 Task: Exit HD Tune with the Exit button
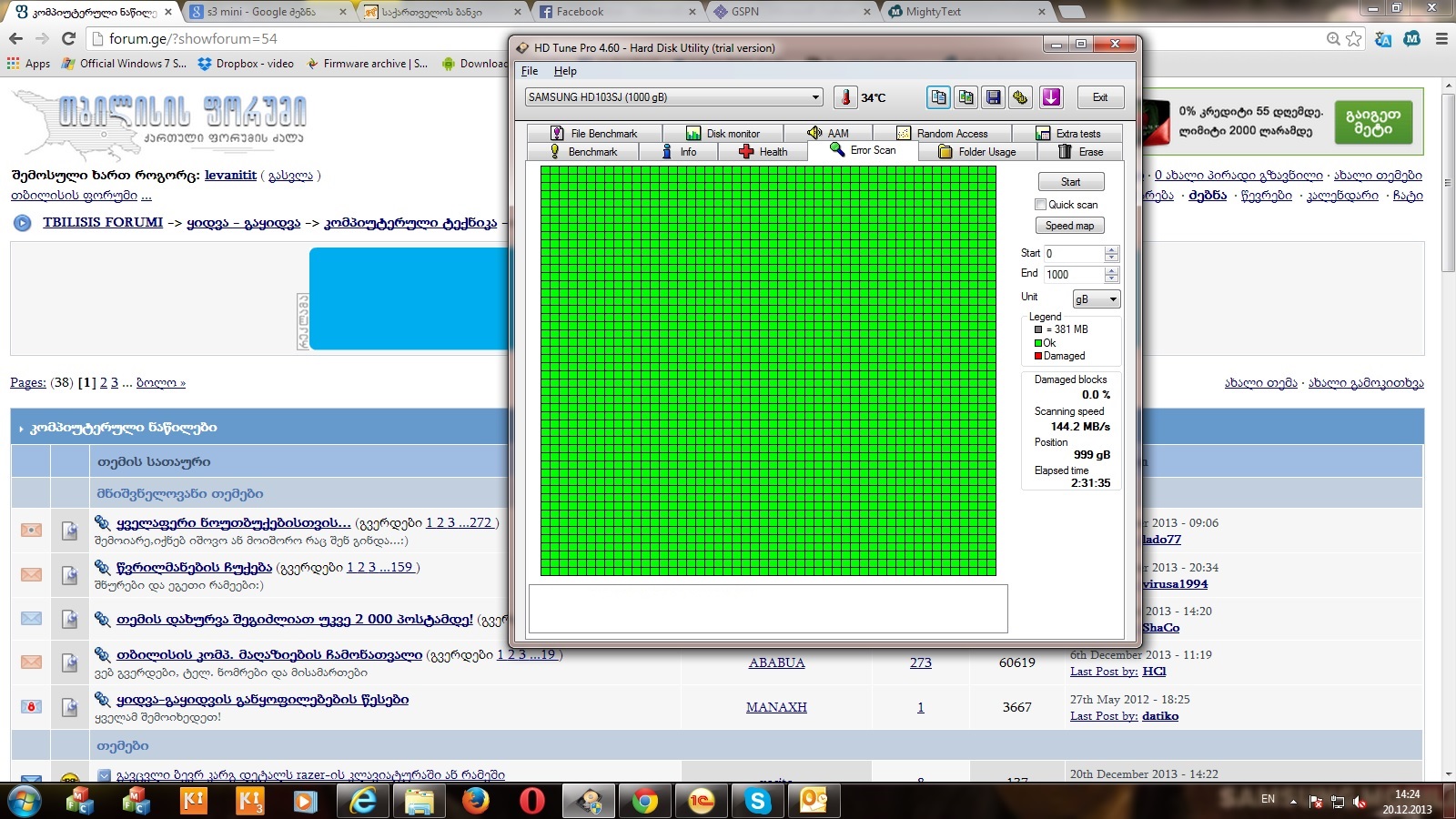point(1100,97)
